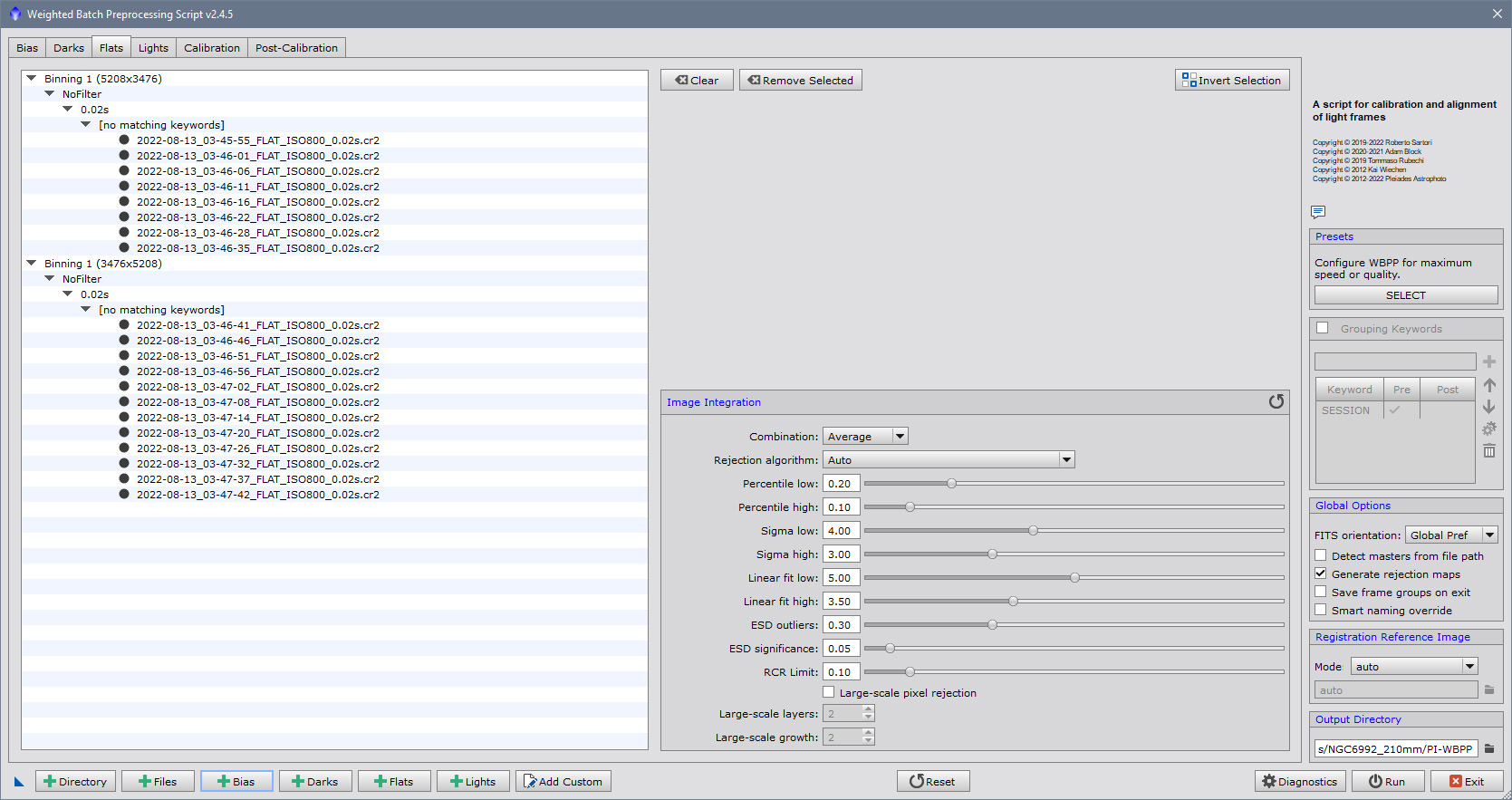This screenshot has height=800, width=1512.
Task: Switch to the Bias tab
Action: click(x=27, y=48)
